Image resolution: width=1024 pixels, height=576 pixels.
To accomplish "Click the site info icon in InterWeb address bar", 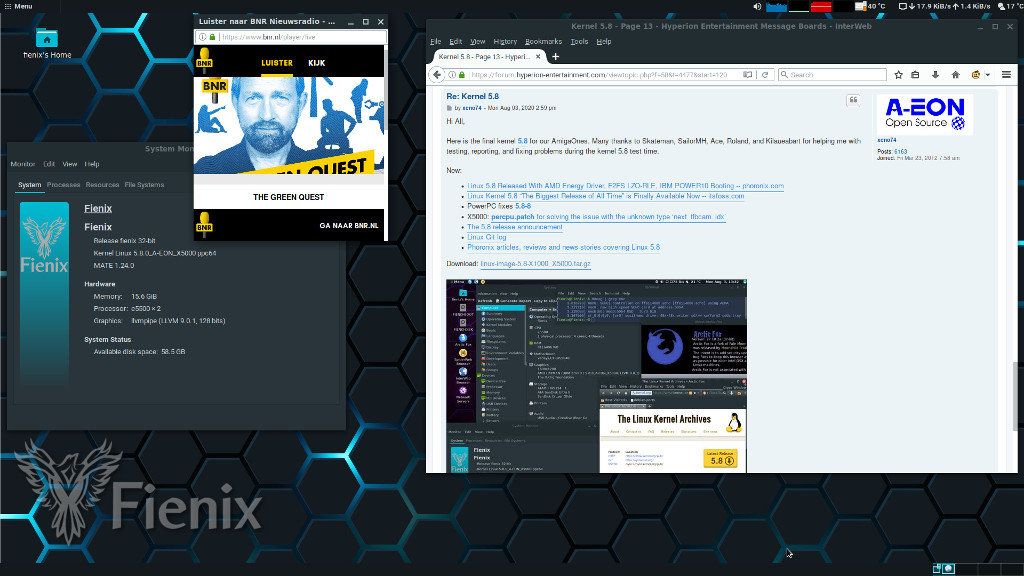I will [x=452, y=74].
